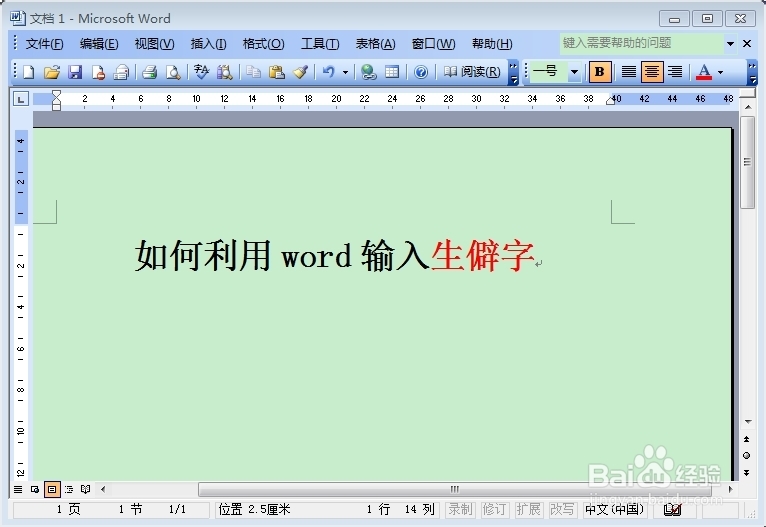Screen dimensions: 766x527
Task: Click vertical scrollbar down arrow
Action: point(748,421)
